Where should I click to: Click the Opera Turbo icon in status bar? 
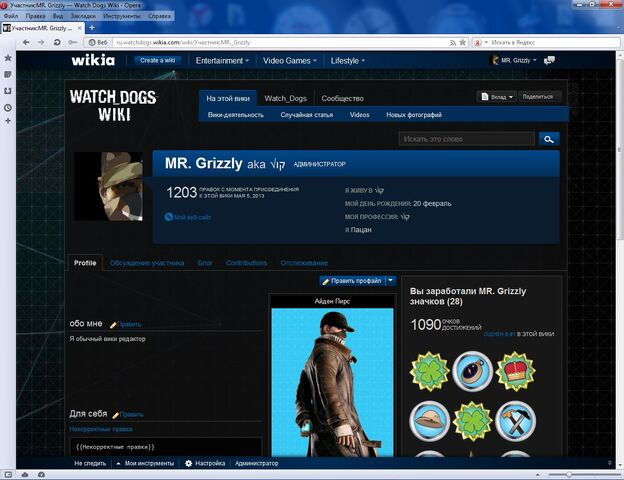(41, 474)
